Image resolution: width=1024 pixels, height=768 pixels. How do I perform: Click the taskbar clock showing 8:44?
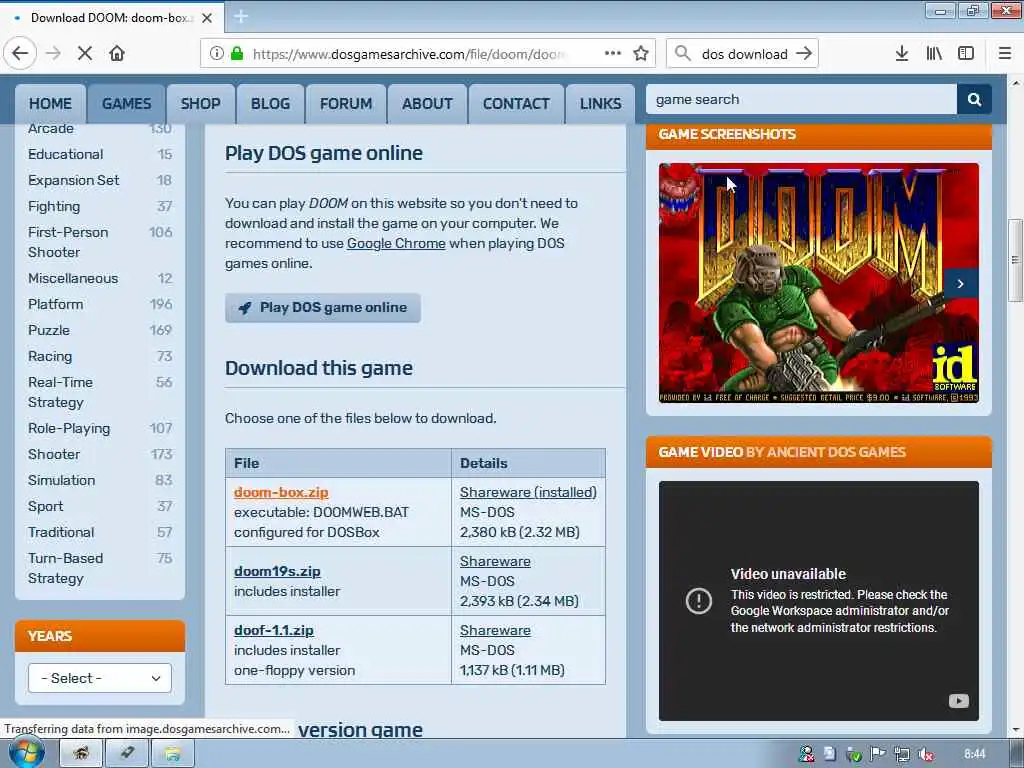pos(974,754)
